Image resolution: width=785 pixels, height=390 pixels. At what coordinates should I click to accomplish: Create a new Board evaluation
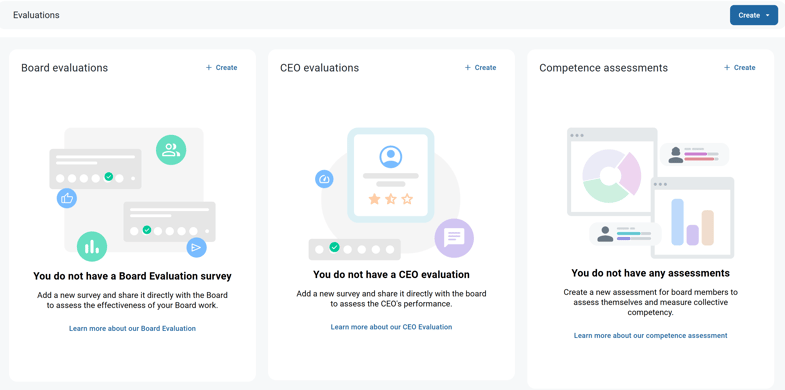pyautogui.click(x=221, y=68)
